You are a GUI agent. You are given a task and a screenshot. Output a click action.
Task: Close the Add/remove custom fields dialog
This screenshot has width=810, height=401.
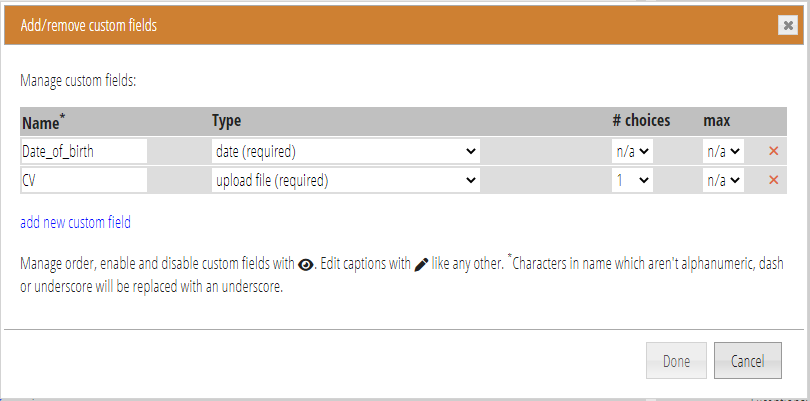coord(788,25)
